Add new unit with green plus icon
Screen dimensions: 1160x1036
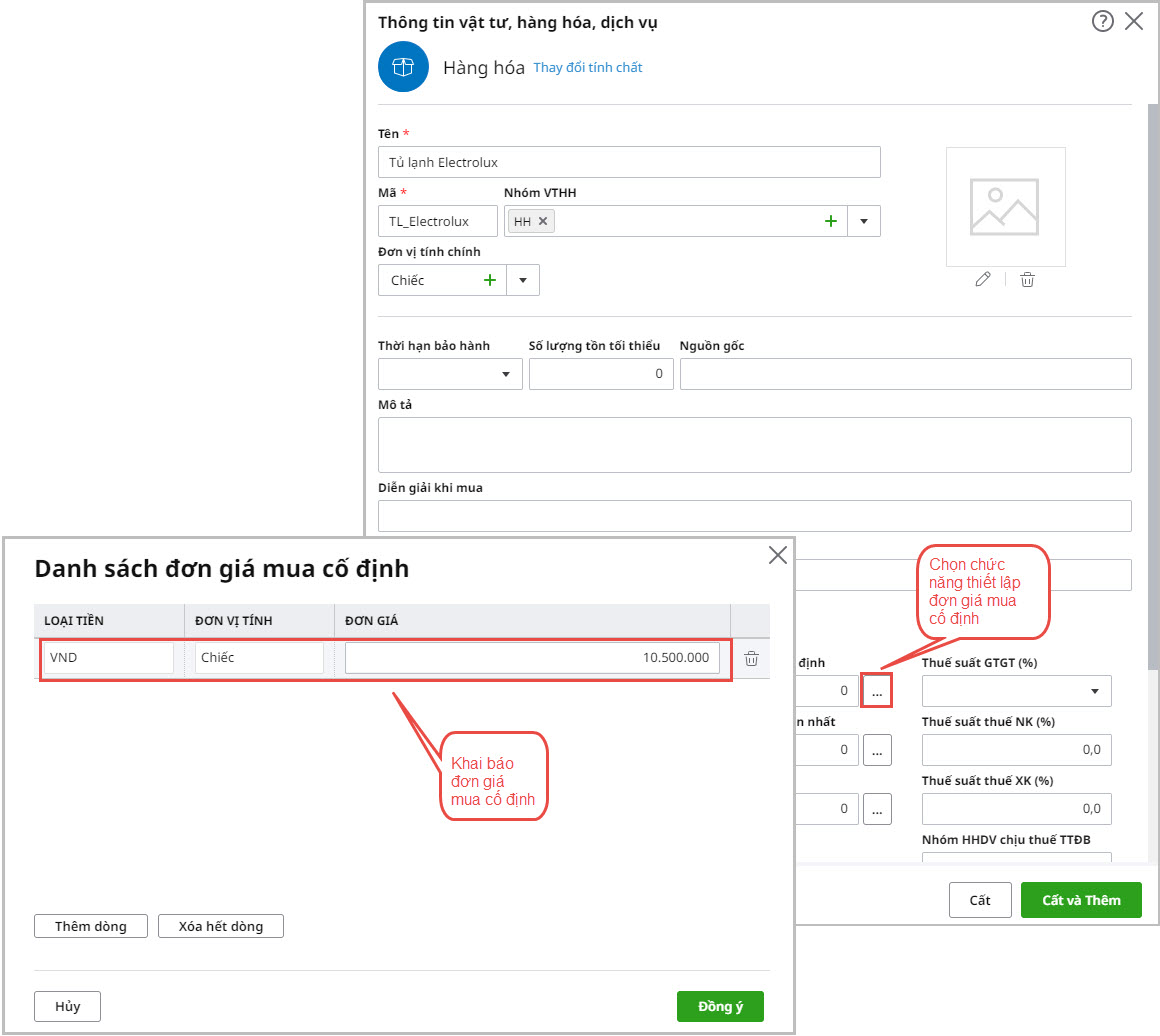(490, 280)
